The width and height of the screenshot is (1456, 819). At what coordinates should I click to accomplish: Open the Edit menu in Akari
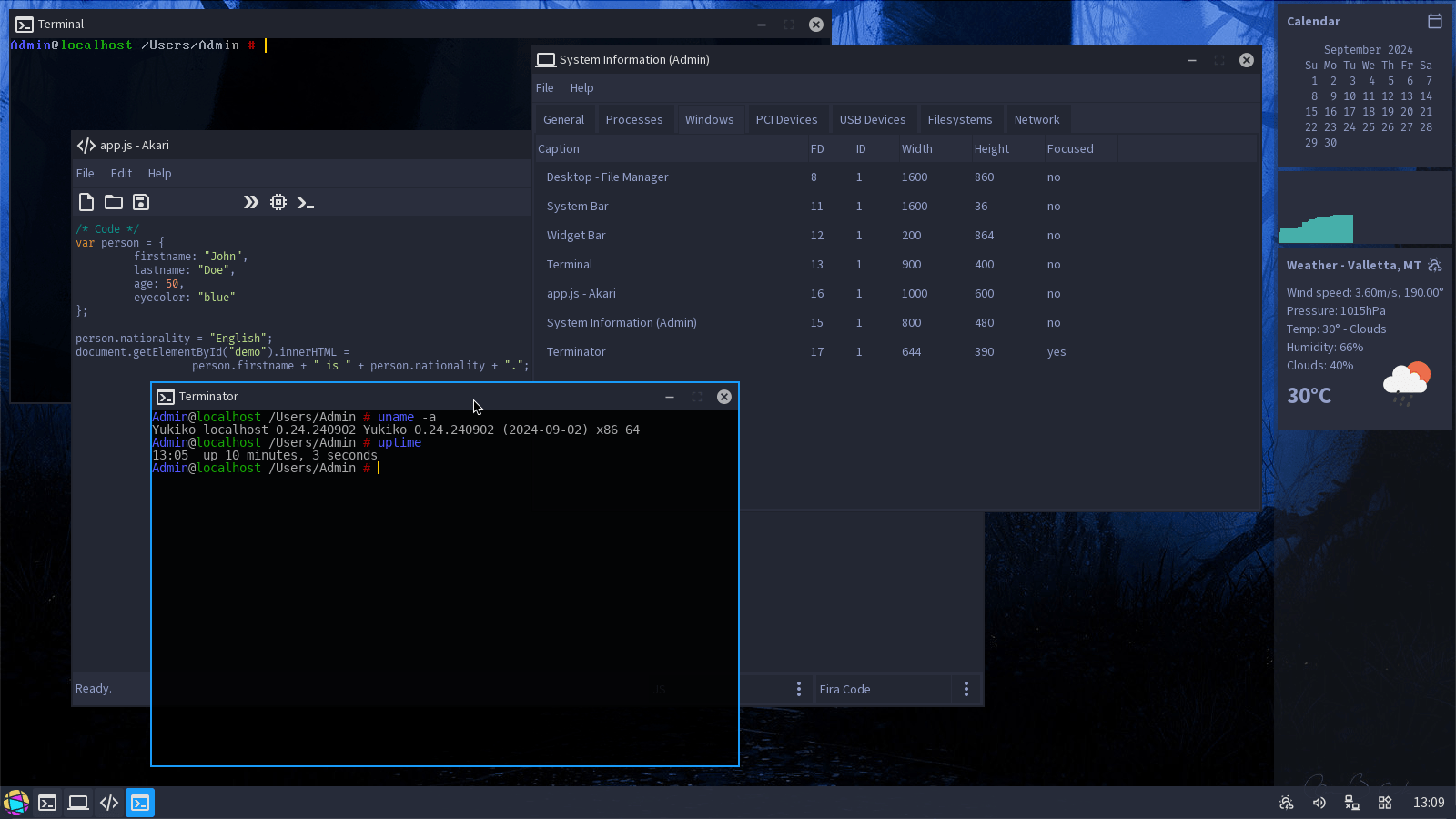coord(121,173)
